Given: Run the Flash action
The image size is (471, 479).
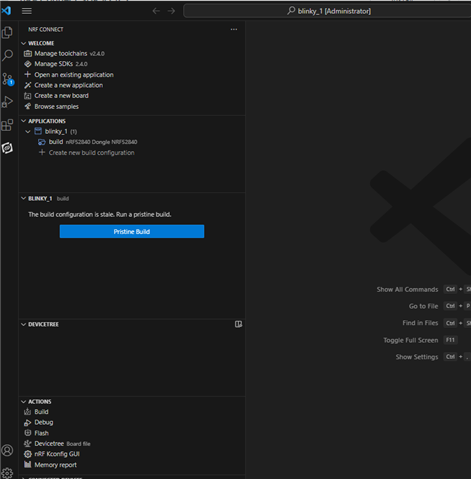Looking at the screenshot, I should pyautogui.click(x=36, y=433).
